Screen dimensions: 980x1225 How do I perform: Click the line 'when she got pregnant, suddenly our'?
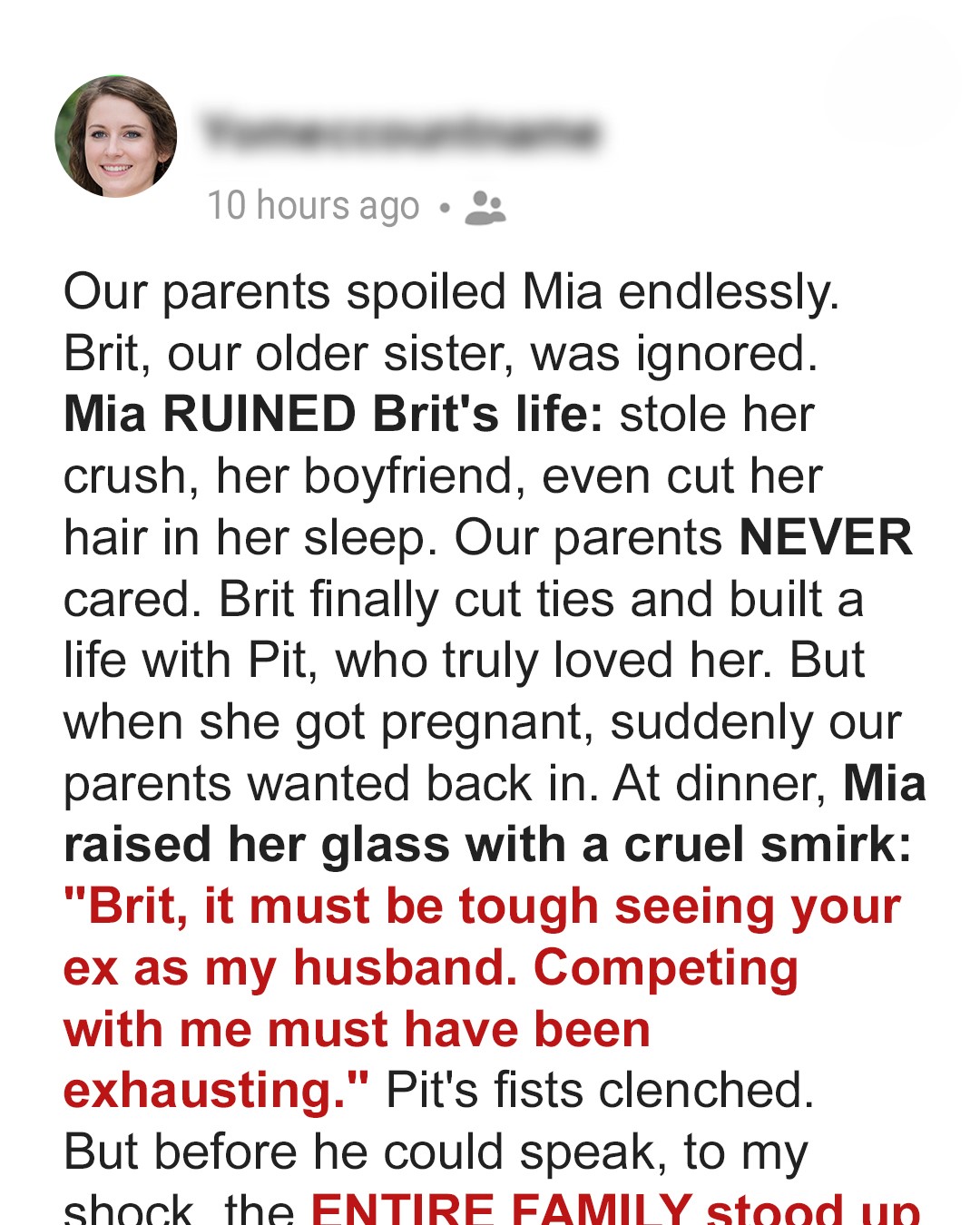483,723
